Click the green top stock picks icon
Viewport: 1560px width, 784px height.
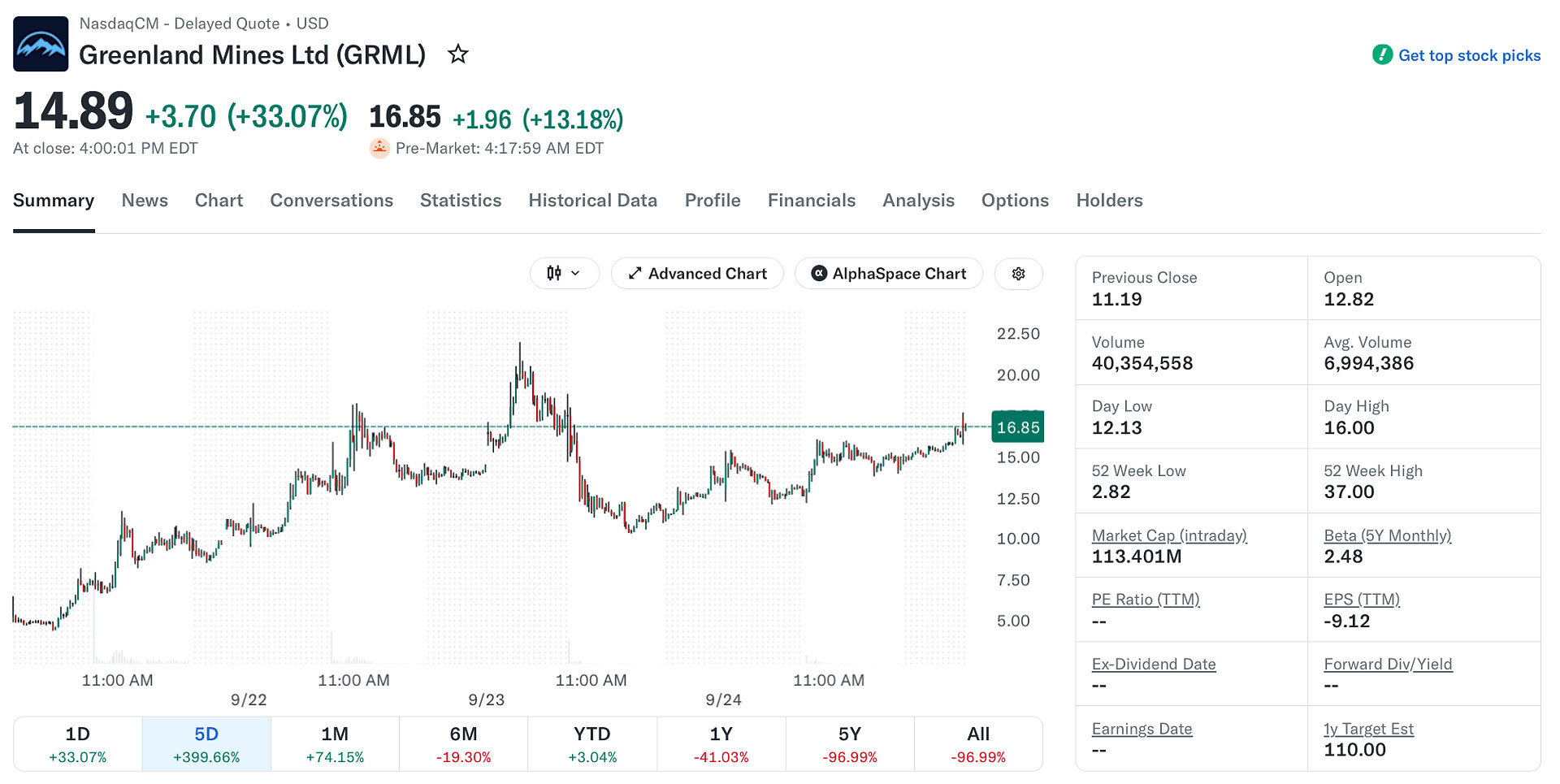[1382, 55]
